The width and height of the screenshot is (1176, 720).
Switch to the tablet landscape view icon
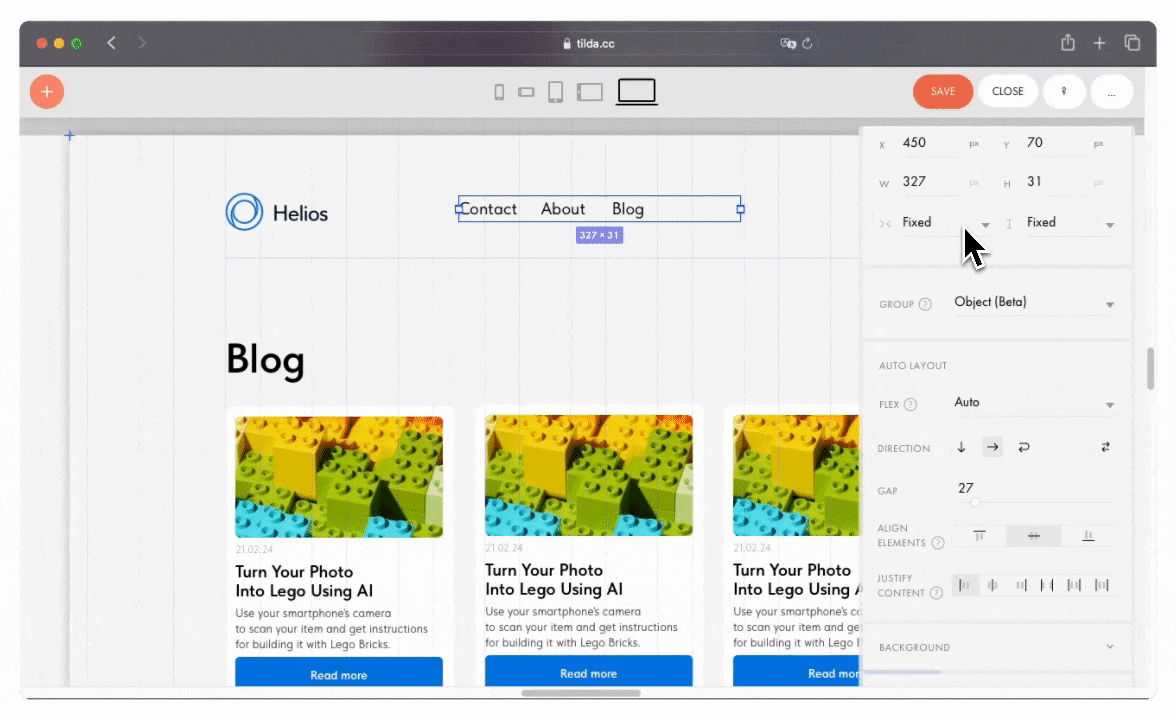(590, 92)
